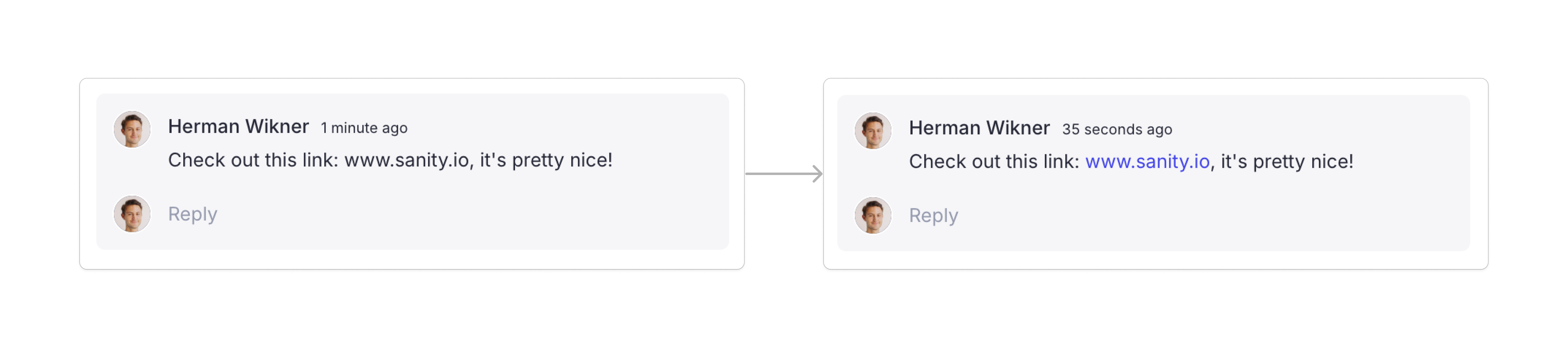Focus the Reply field in the right card

(x=933, y=216)
